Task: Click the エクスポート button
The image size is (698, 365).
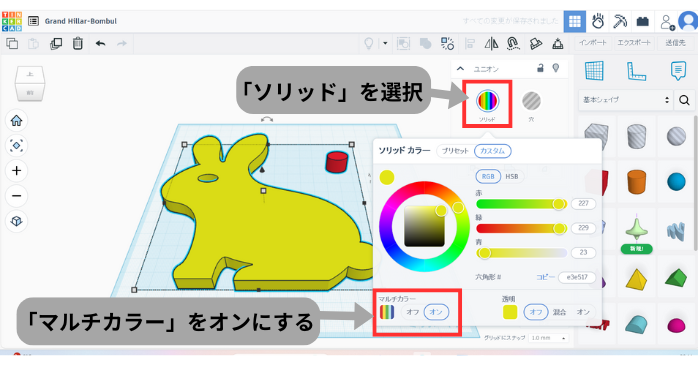Action: pyautogui.click(x=634, y=43)
